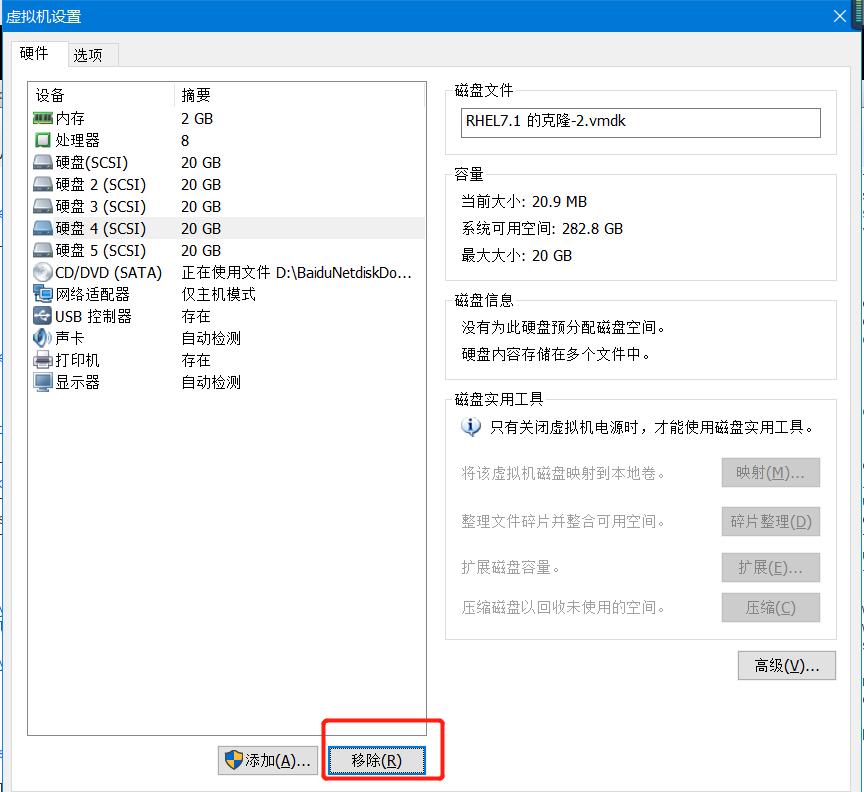This screenshot has width=864, height=792.
Task: Select the USB controller (USB 控制器) icon
Action: click(42, 316)
